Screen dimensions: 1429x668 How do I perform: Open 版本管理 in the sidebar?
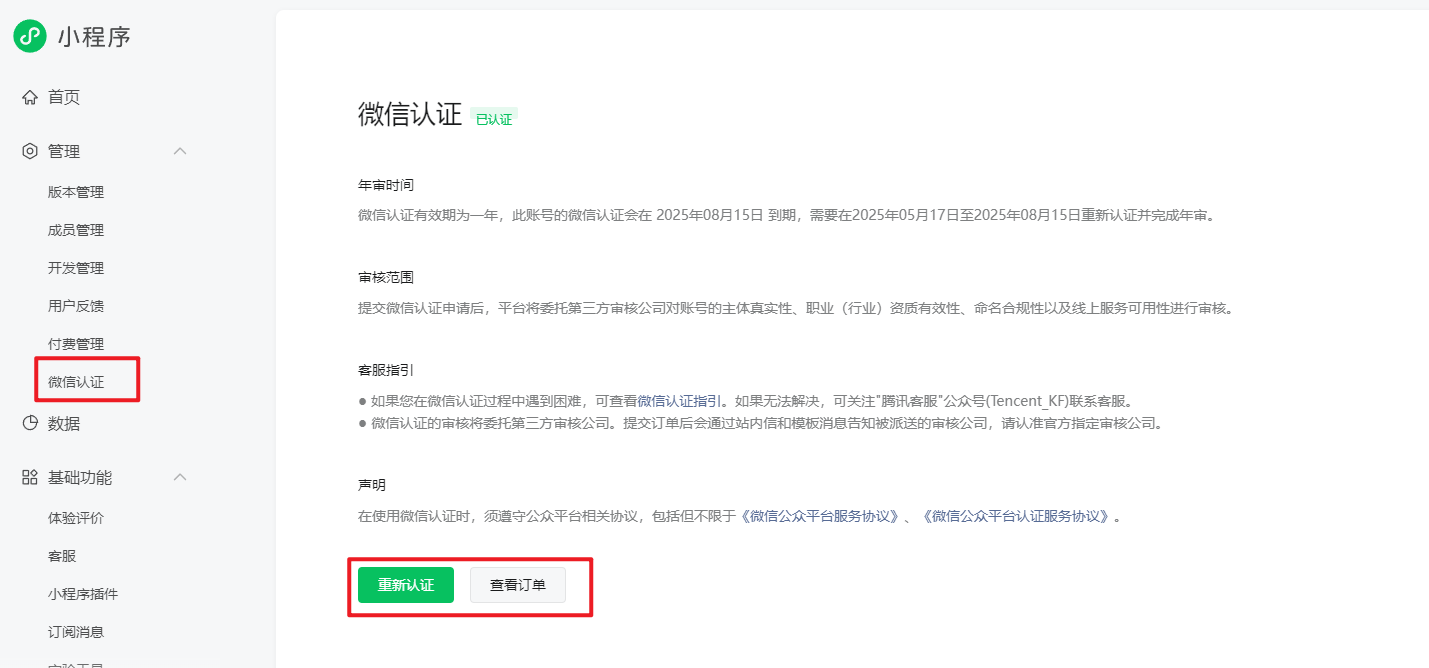76,192
